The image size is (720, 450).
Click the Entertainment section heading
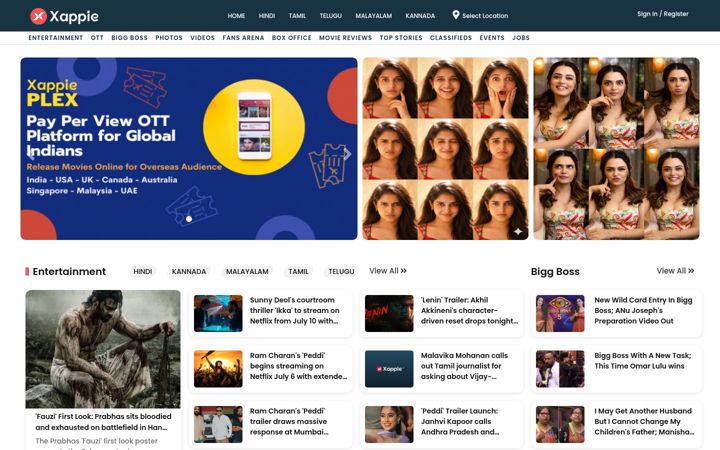point(69,271)
